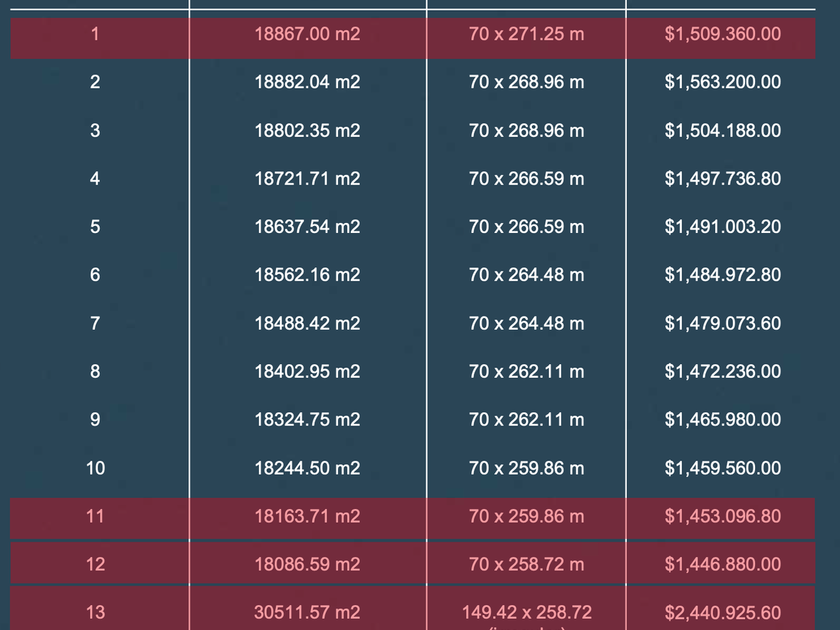Select the area value 18802.35 m2
This screenshot has height=630, width=840.
307,130
